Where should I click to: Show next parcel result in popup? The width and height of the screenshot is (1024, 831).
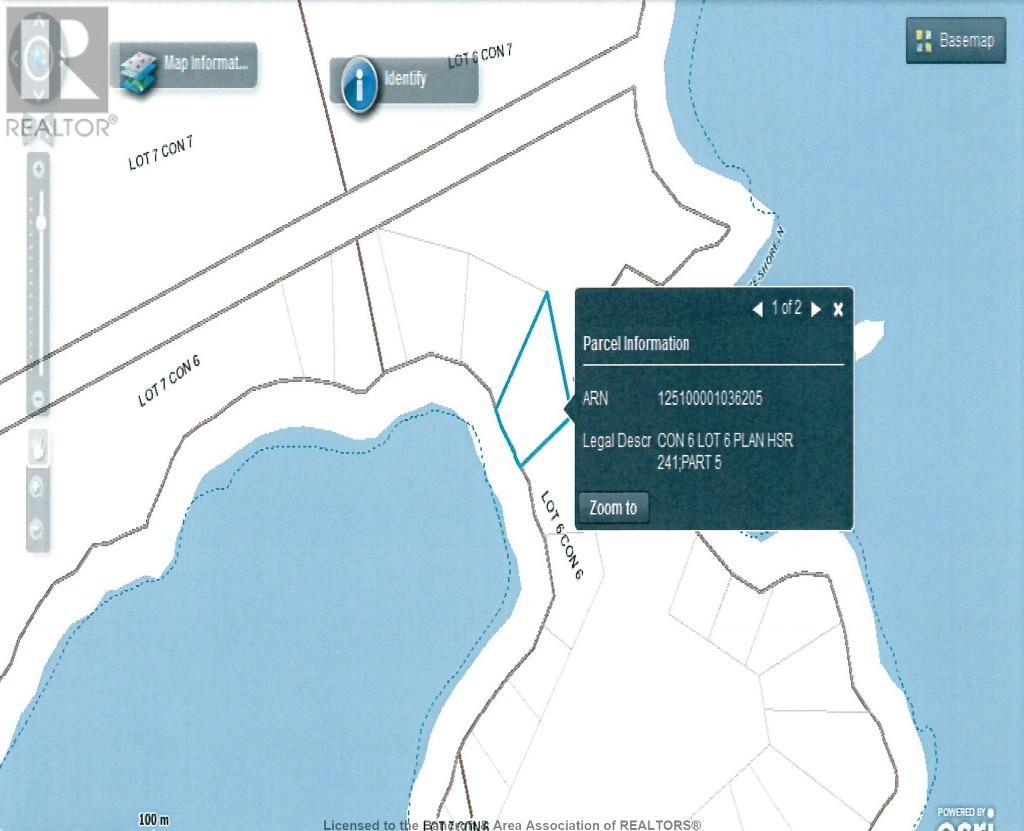(816, 309)
